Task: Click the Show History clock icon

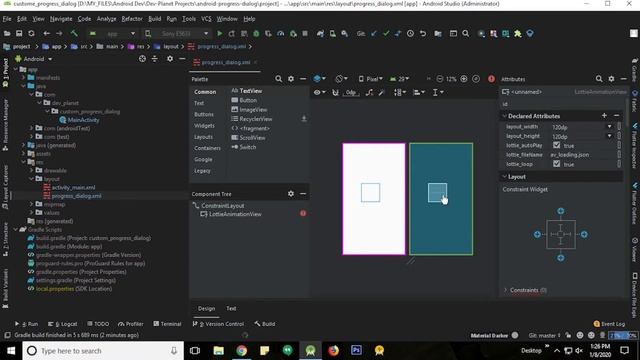Action: [x=410, y=33]
